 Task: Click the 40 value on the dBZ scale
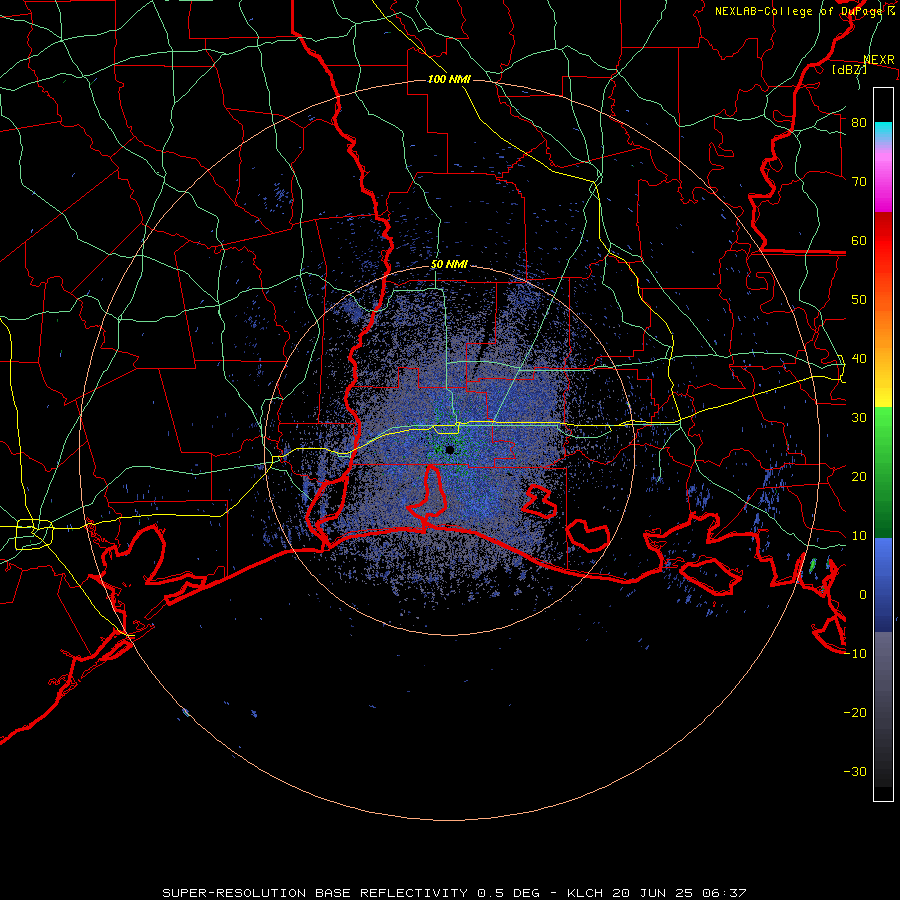[859, 359]
